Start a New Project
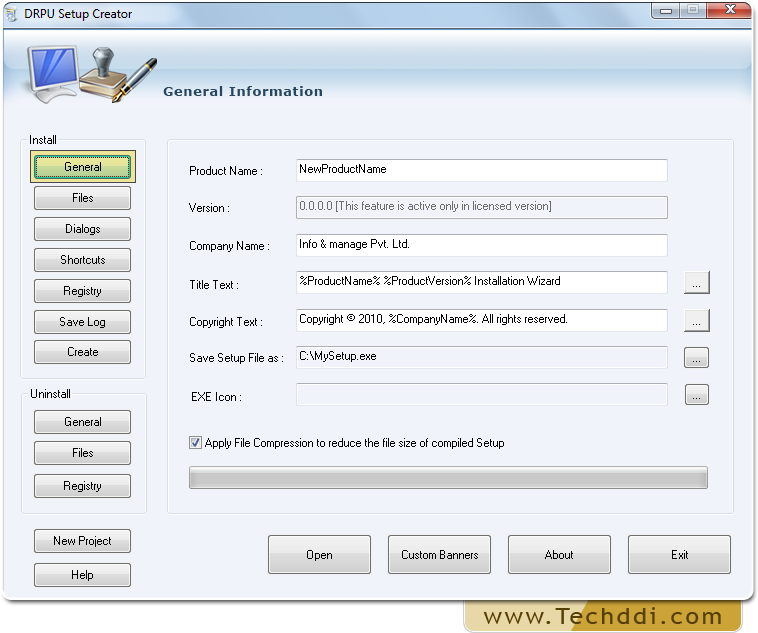This screenshot has width=758, height=633. (x=82, y=541)
